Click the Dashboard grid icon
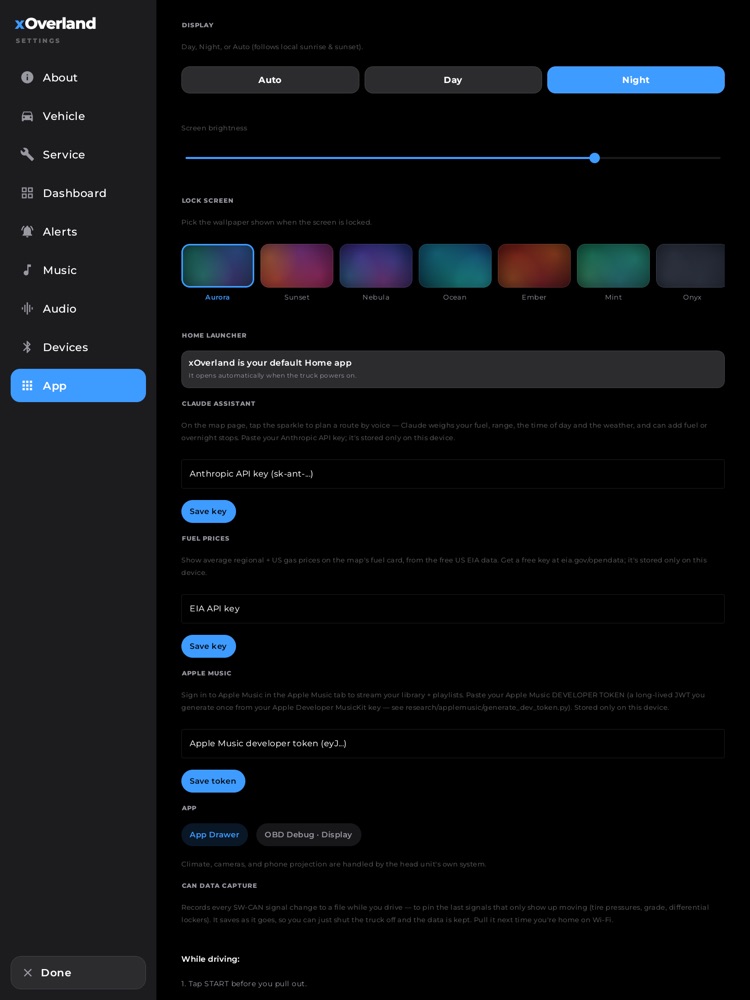750x1000 pixels. coord(27,193)
